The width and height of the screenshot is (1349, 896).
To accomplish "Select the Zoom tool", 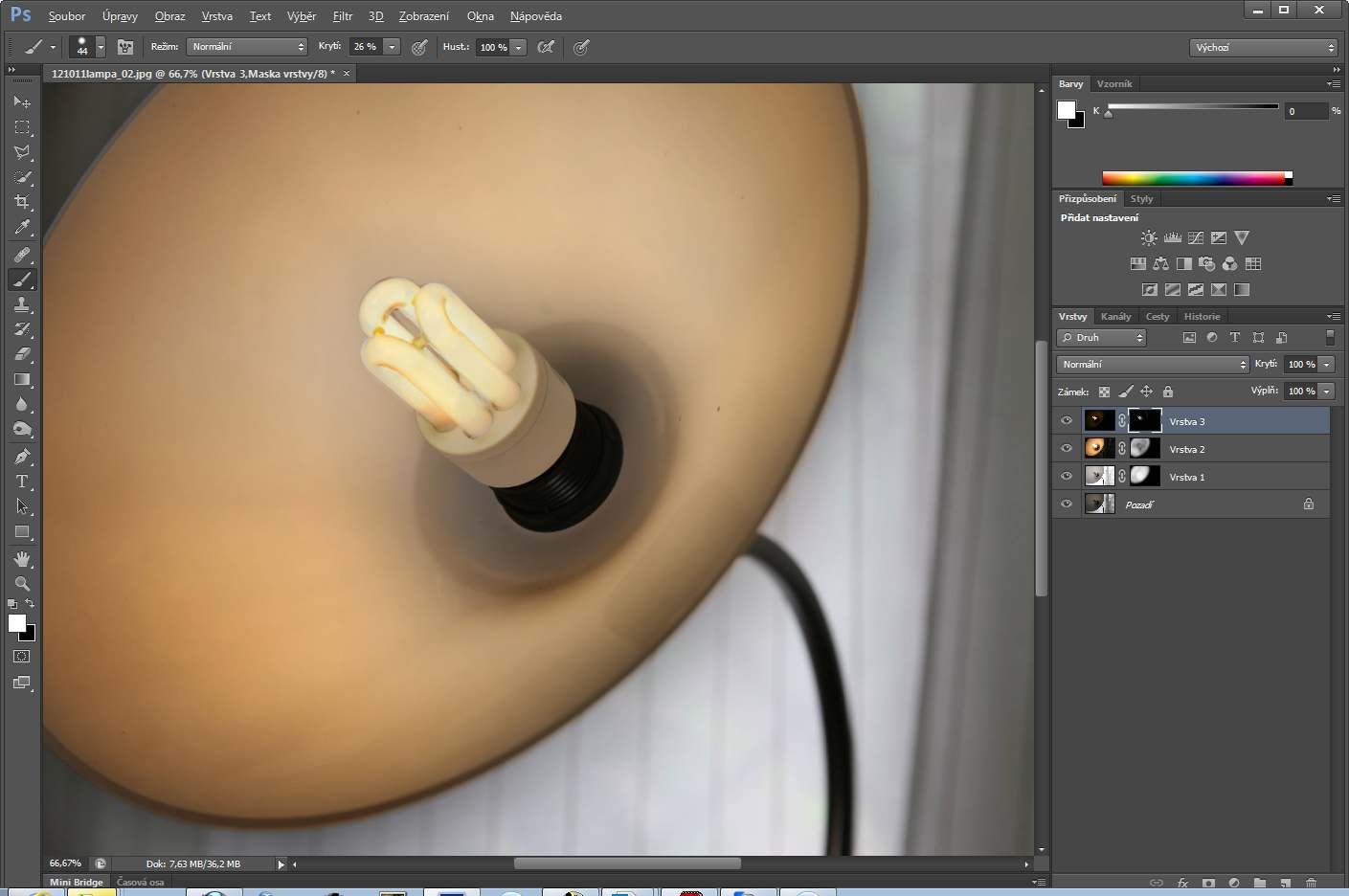I will (22, 583).
